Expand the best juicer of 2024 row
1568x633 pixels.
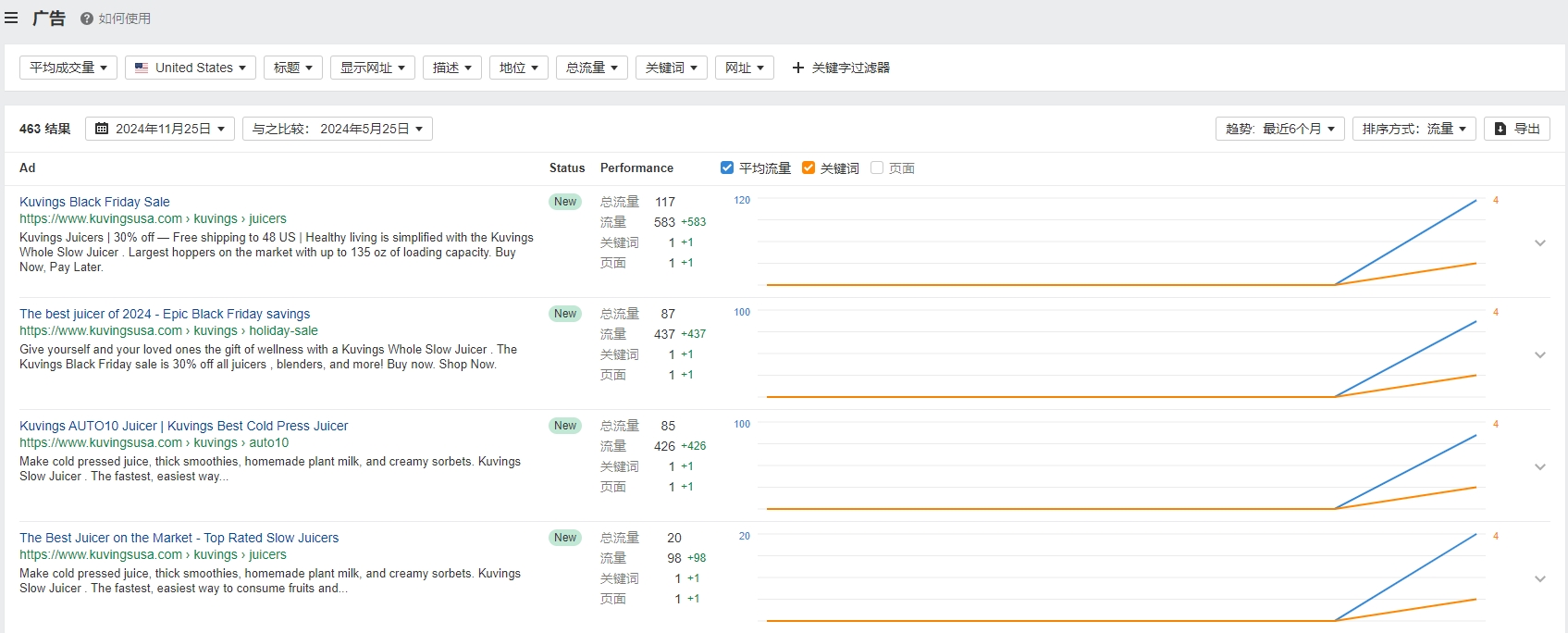(x=1540, y=354)
